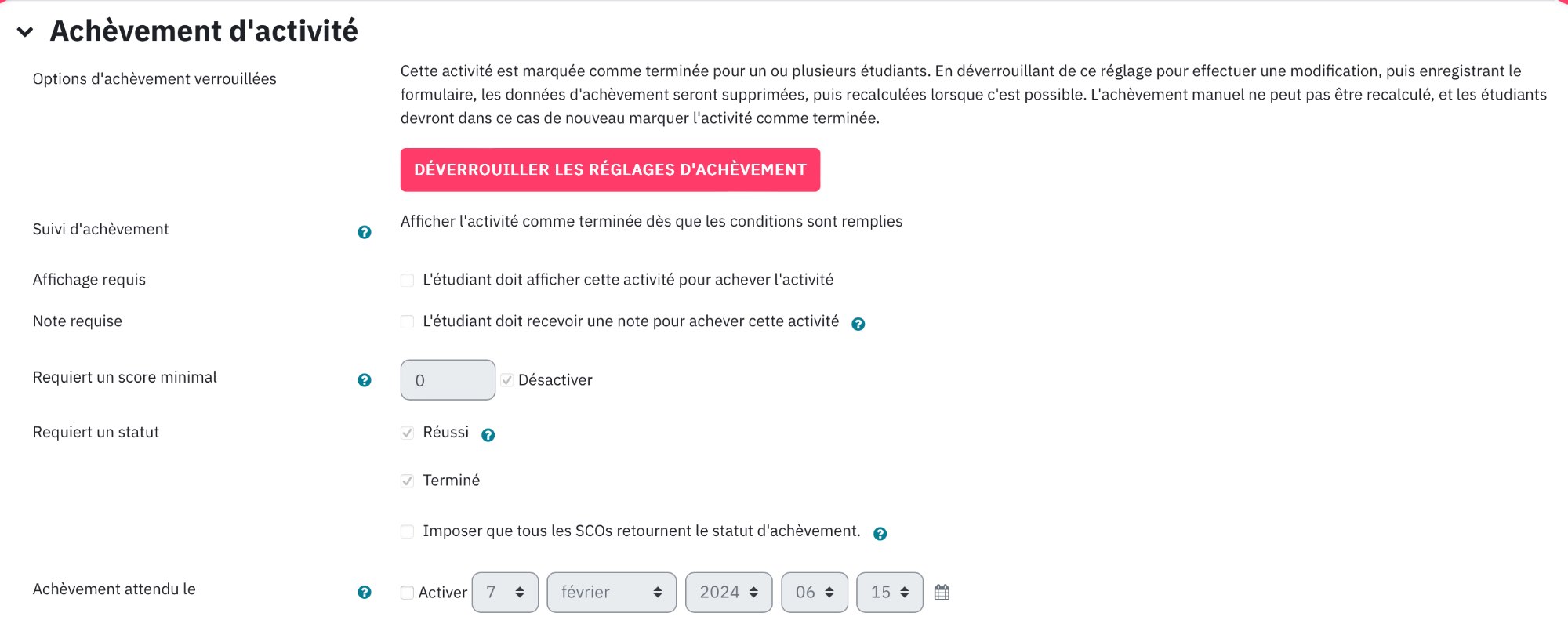The width and height of the screenshot is (1568, 631).
Task: Toggle the Affichage requis checkbox
Action: [x=407, y=280]
